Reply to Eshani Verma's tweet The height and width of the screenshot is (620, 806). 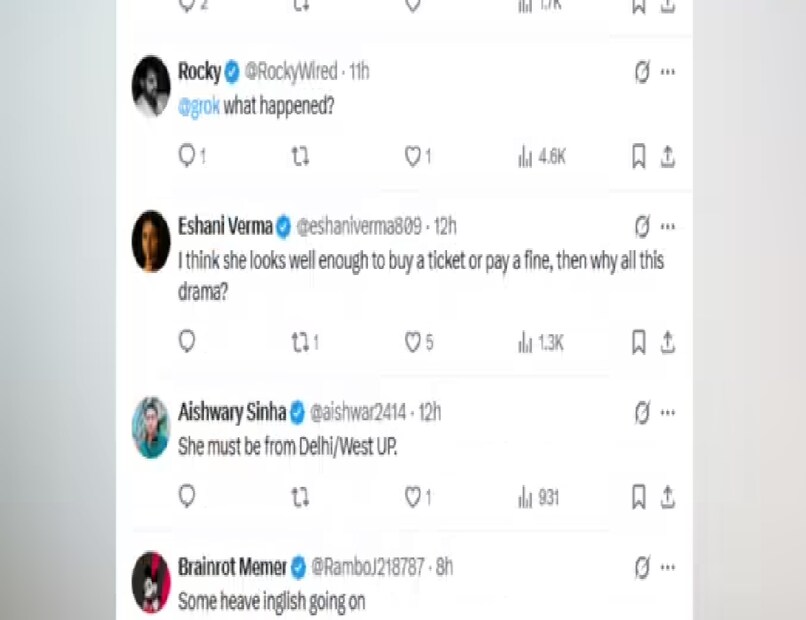click(x=186, y=342)
